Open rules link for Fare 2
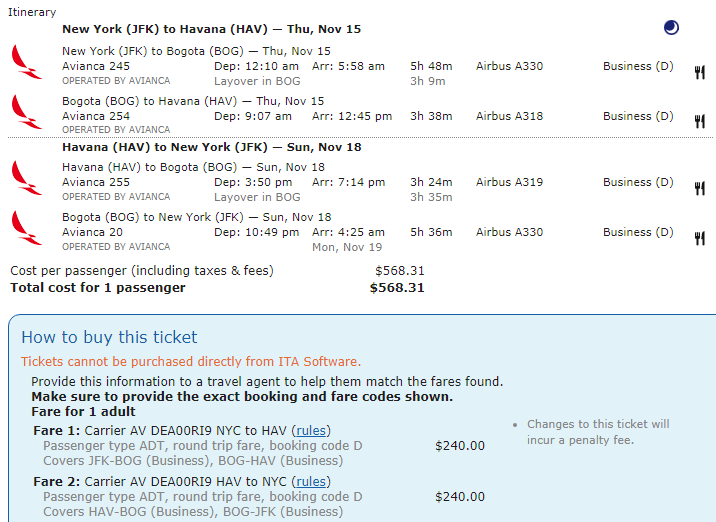Viewport: 716px width, 522px height. [x=311, y=482]
